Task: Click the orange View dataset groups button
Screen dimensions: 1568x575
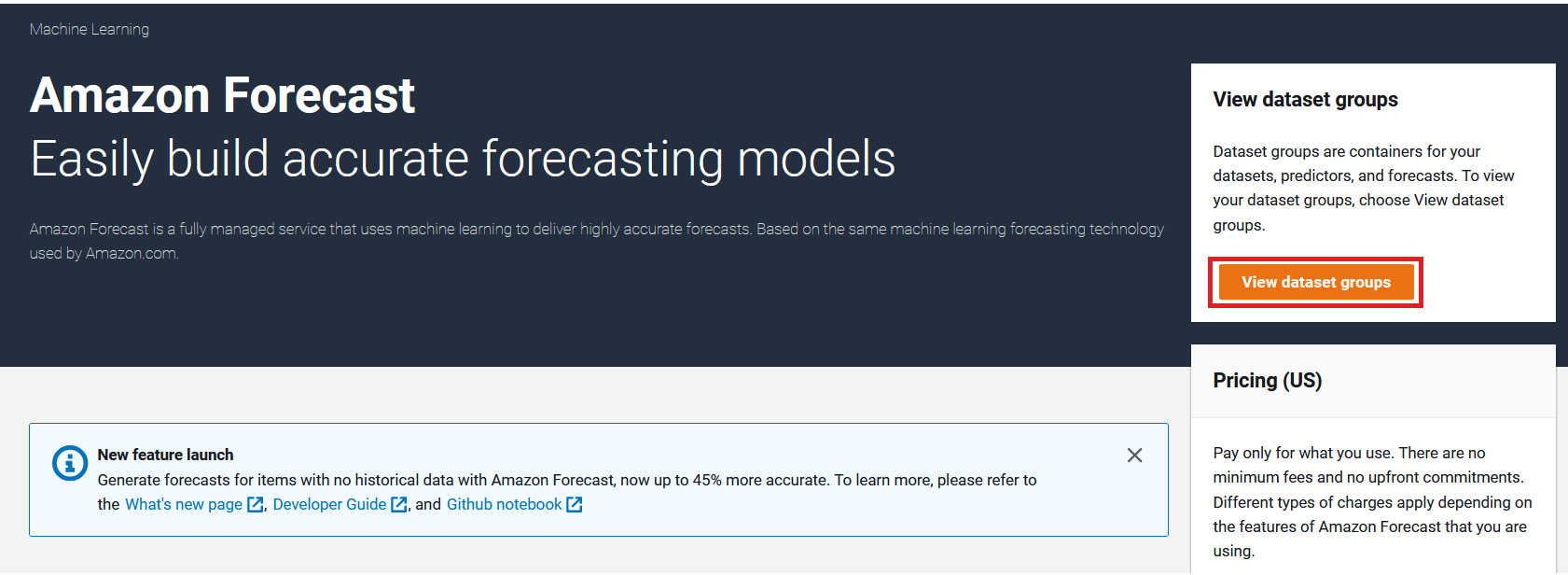Action: tap(1316, 282)
